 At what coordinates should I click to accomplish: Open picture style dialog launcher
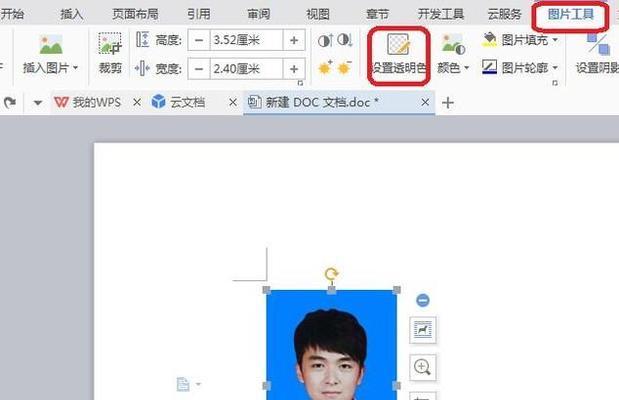(x=555, y=83)
